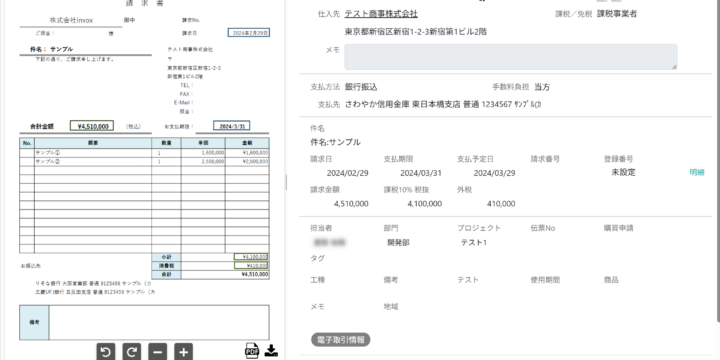Zoom in the invoice preview

184,352
